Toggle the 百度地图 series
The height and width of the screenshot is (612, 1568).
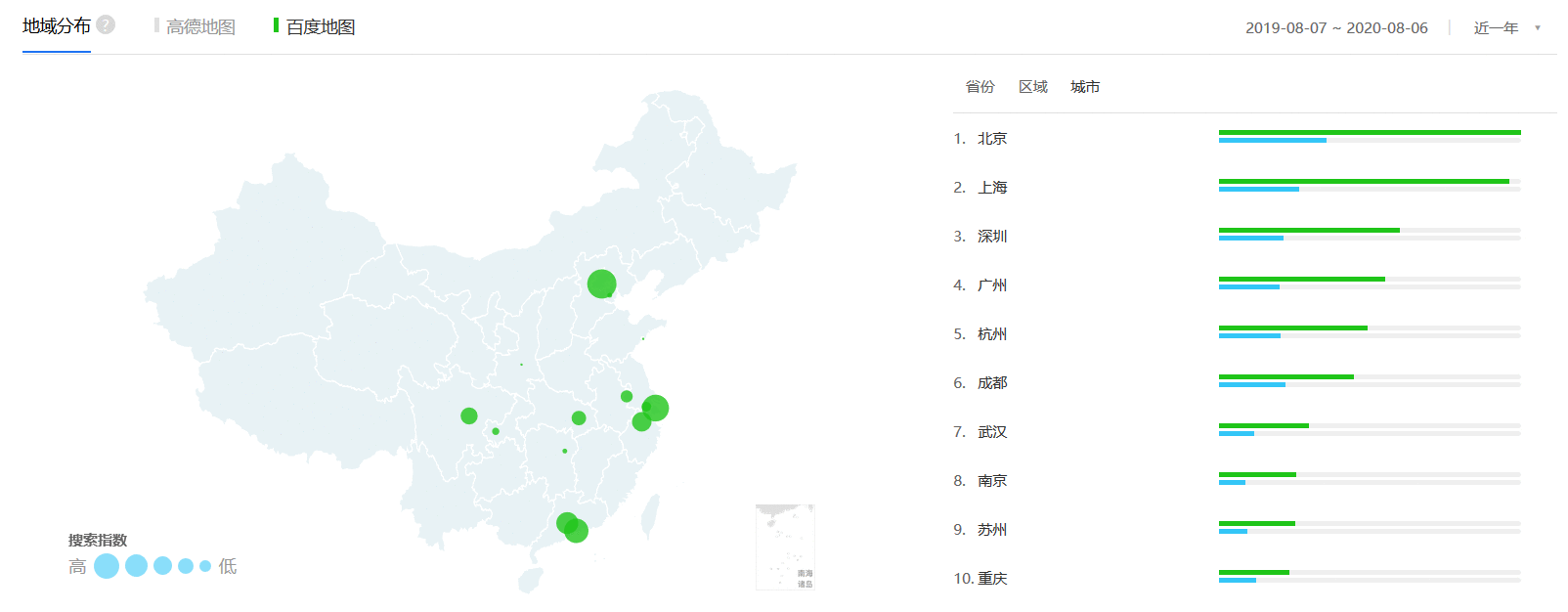pos(314,26)
